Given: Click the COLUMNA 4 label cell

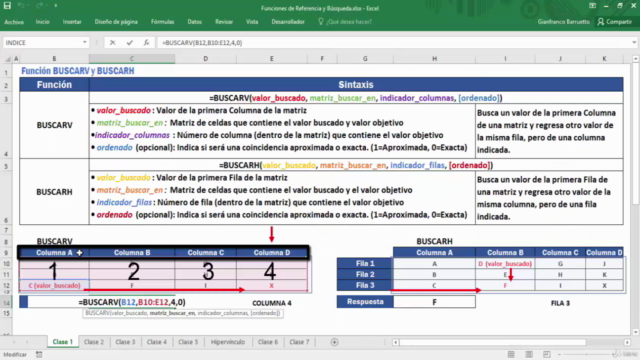Looking at the screenshot, I should (x=271, y=303).
